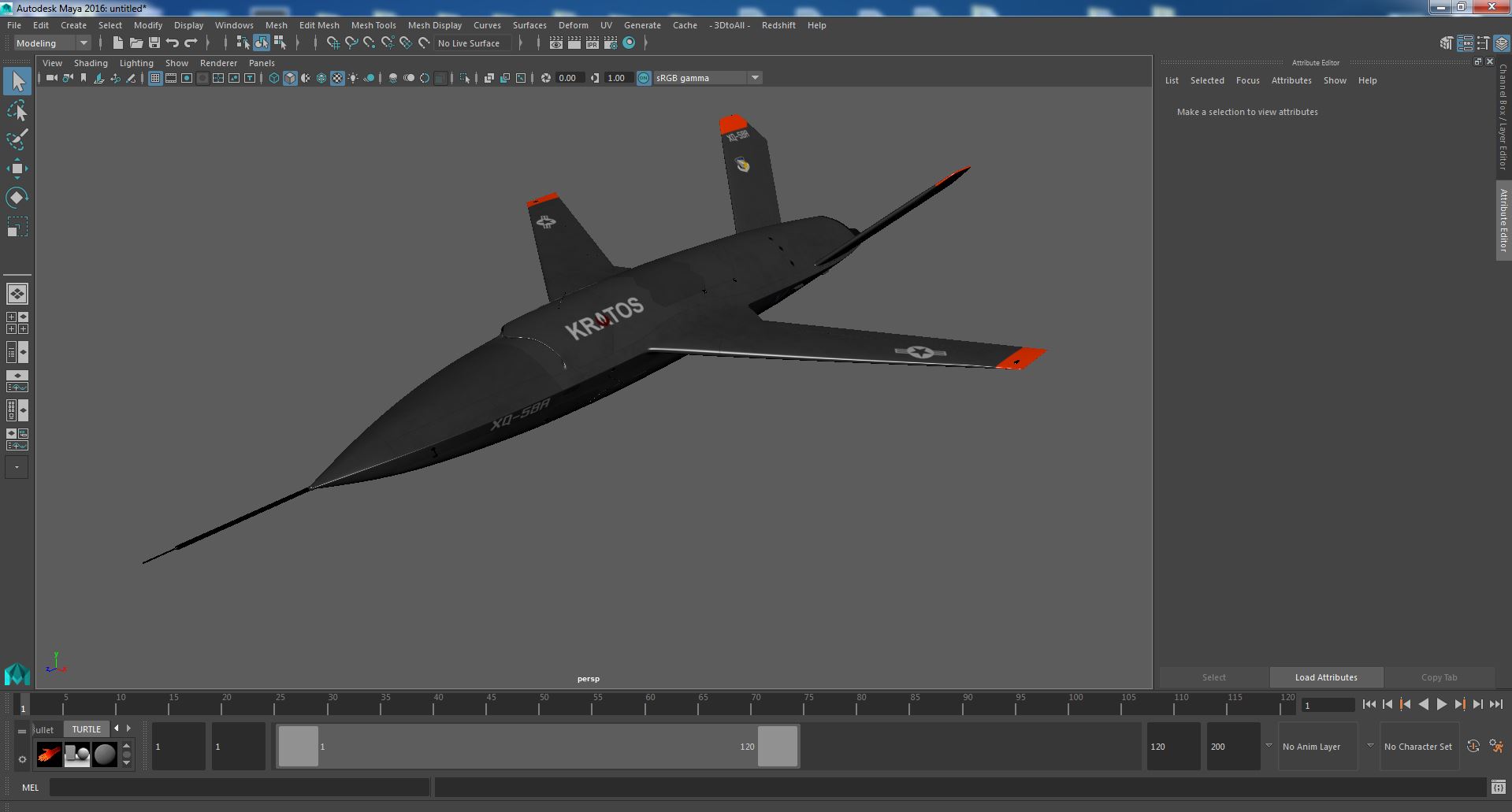This screenshot has width=1512, height=812.
Task: Open the viewport Panels menu
Action: coord(262,63)
